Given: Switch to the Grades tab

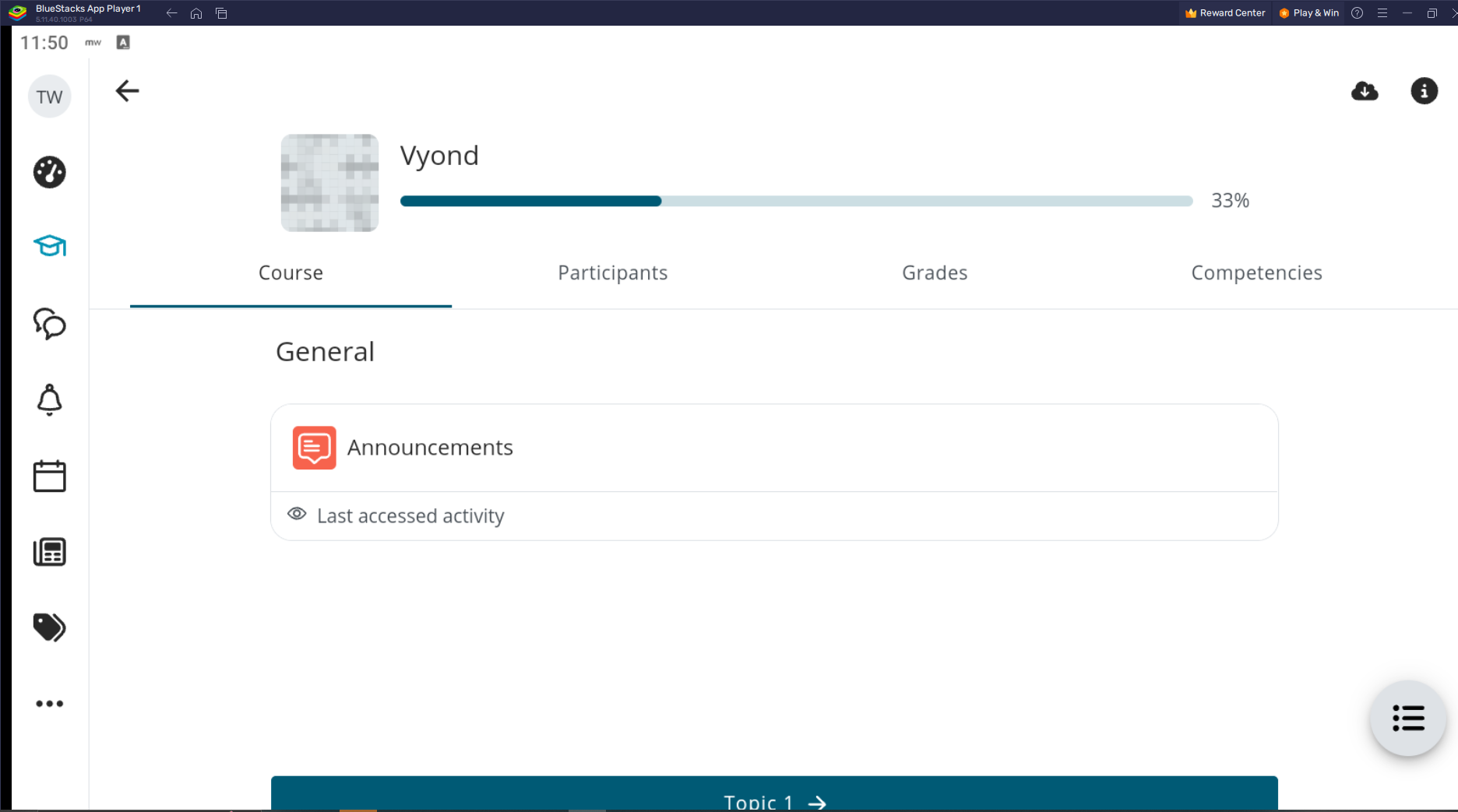Looking at the screenshot, I should coord(935,273).
